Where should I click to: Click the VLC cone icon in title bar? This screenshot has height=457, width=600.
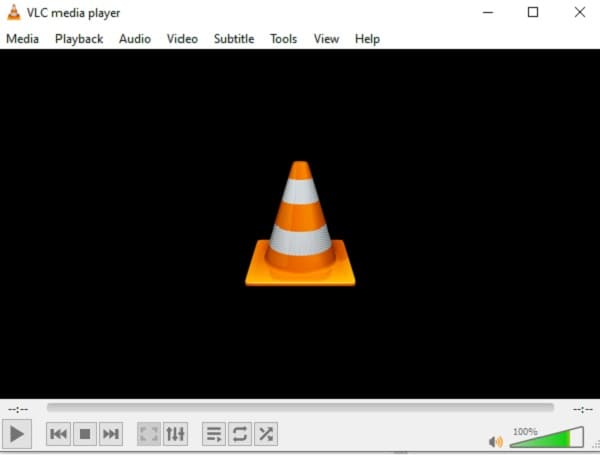[x=14, y=12]
